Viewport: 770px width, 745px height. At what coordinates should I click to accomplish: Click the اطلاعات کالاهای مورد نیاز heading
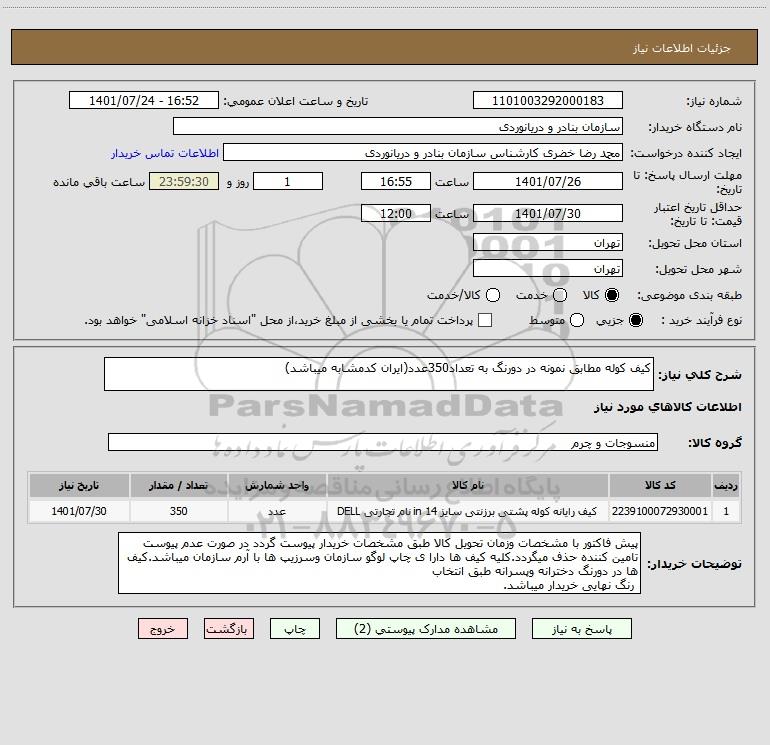[668, 407]
